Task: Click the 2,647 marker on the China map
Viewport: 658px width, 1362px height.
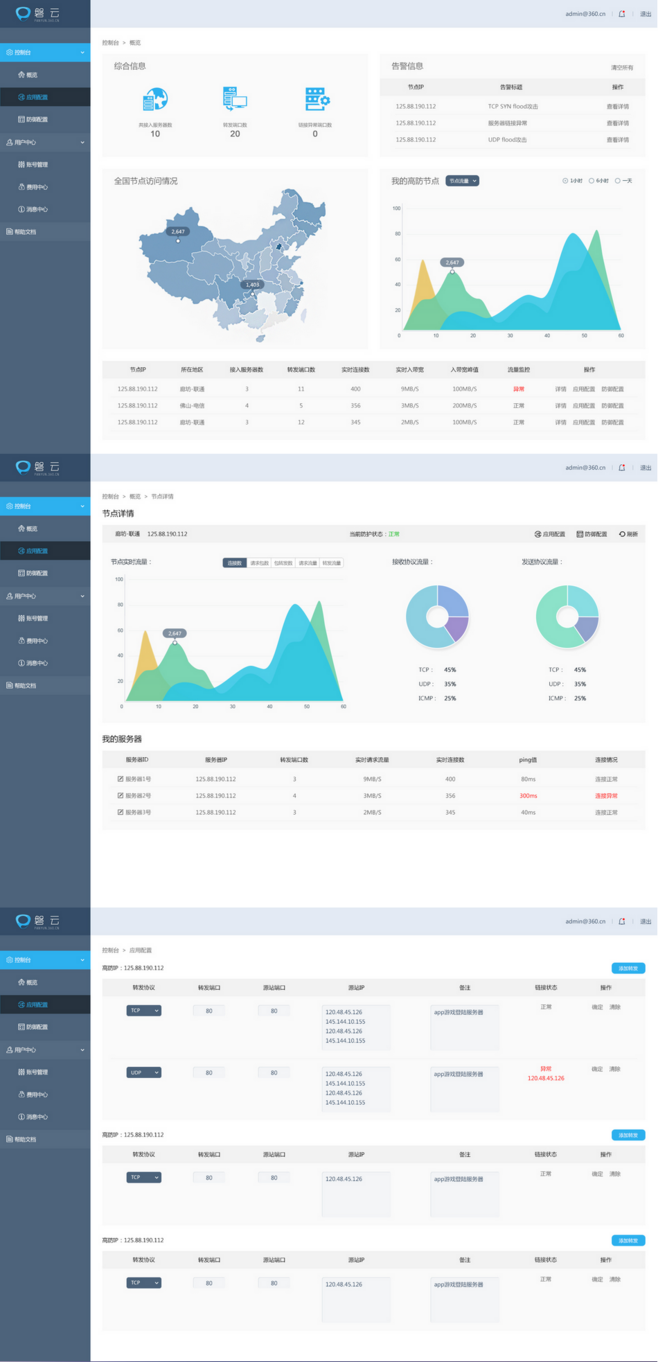Action: [178, 232]
